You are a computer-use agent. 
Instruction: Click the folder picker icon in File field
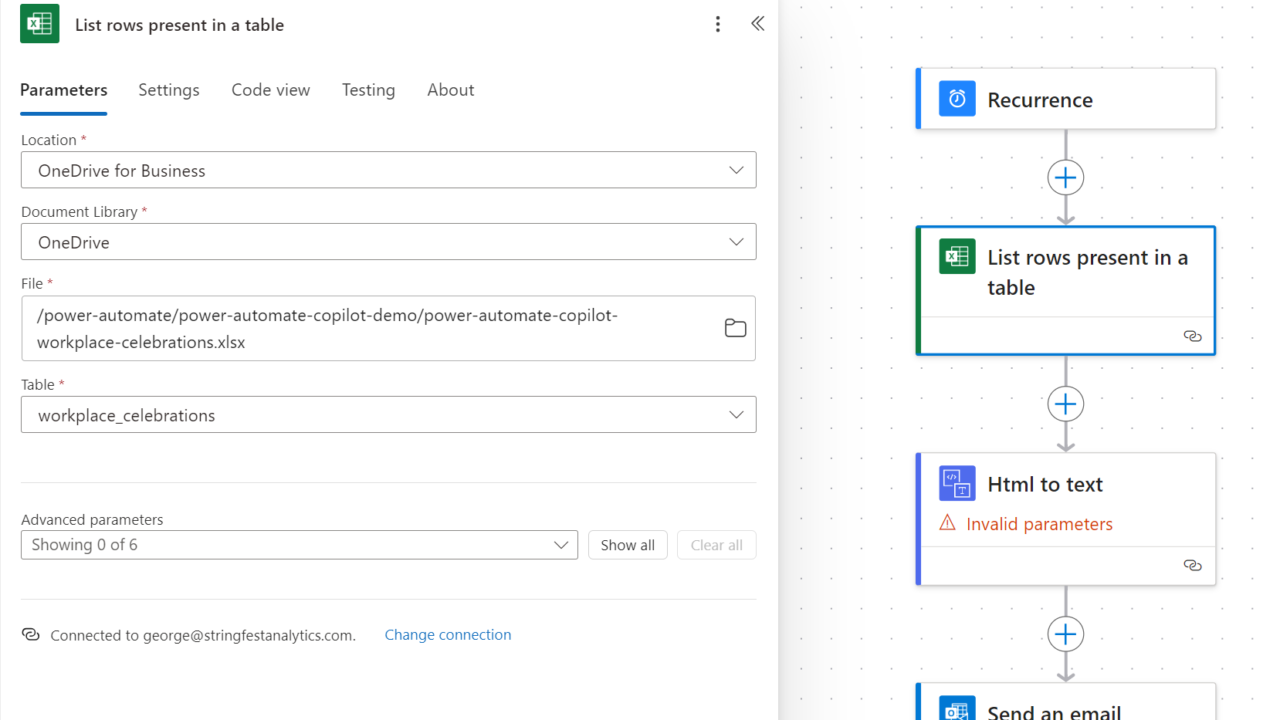(735, 328)
